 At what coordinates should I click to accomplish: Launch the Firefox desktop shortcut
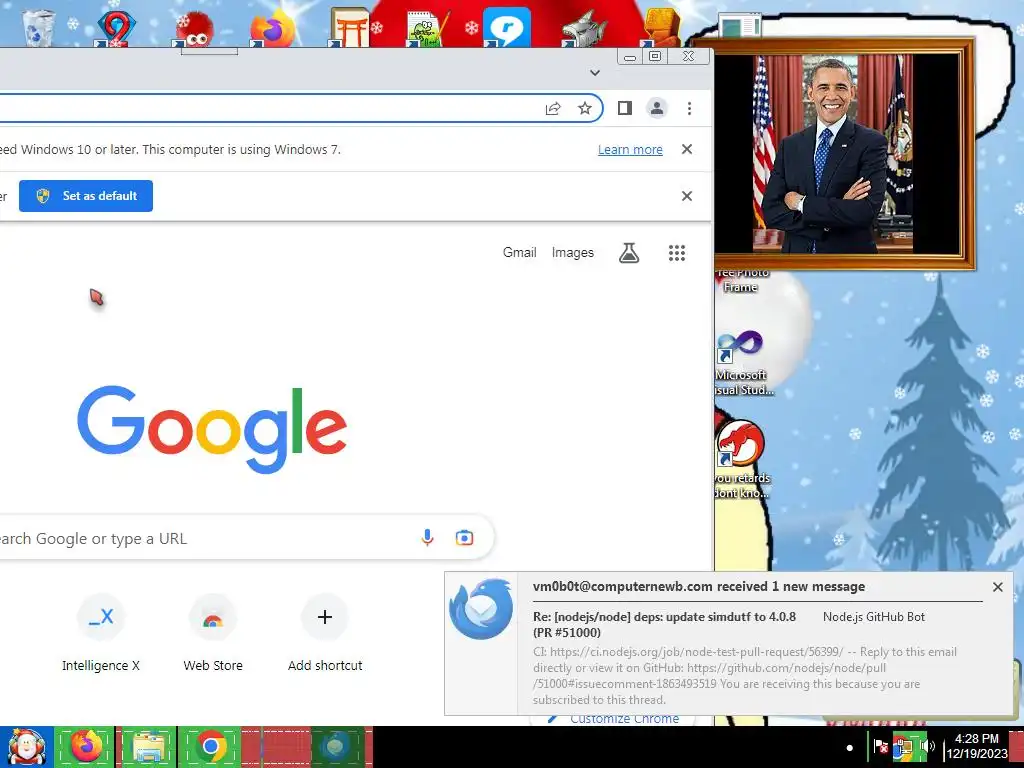tap(273, 27)
